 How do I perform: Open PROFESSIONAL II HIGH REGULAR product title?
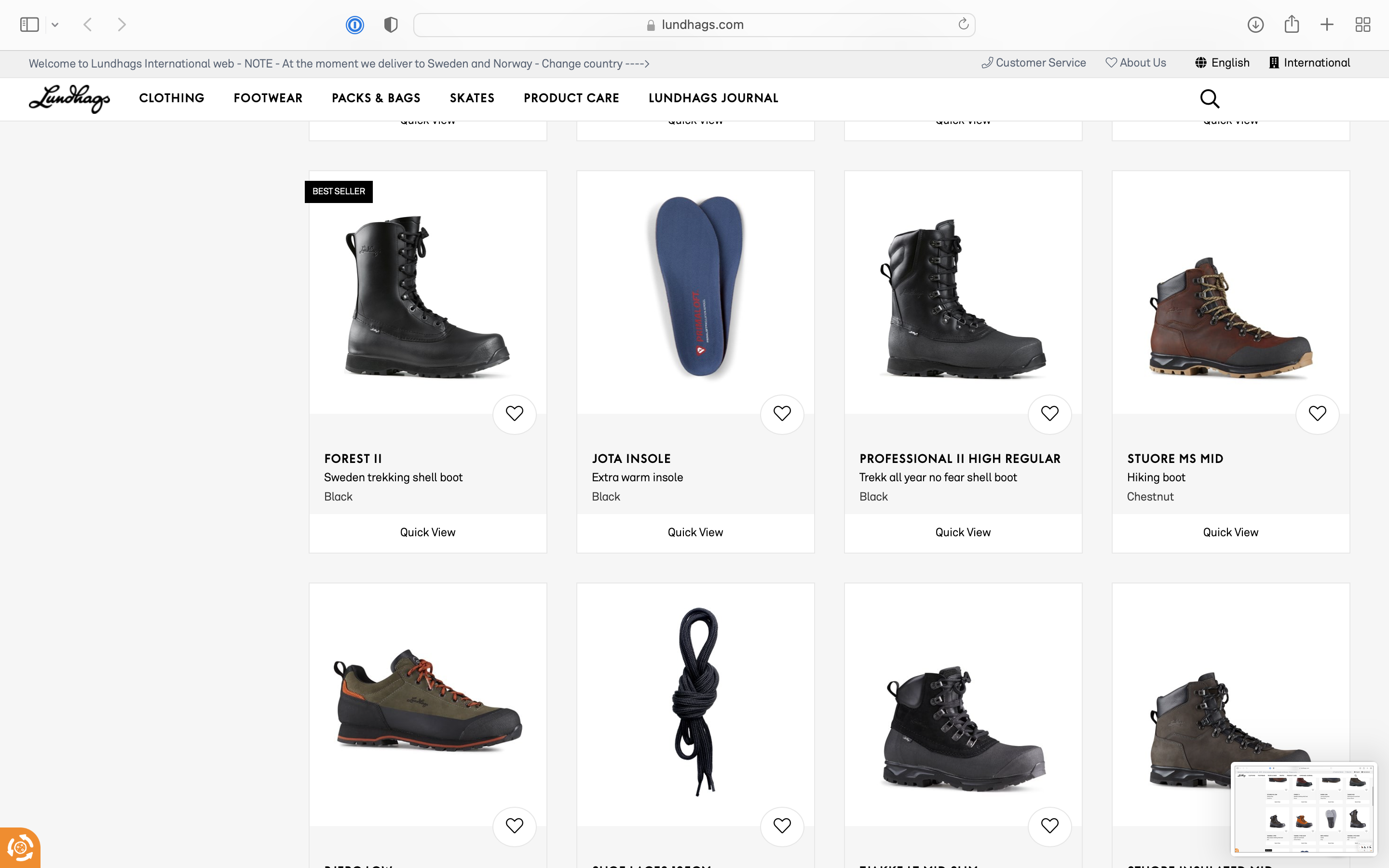coord(960,459)
